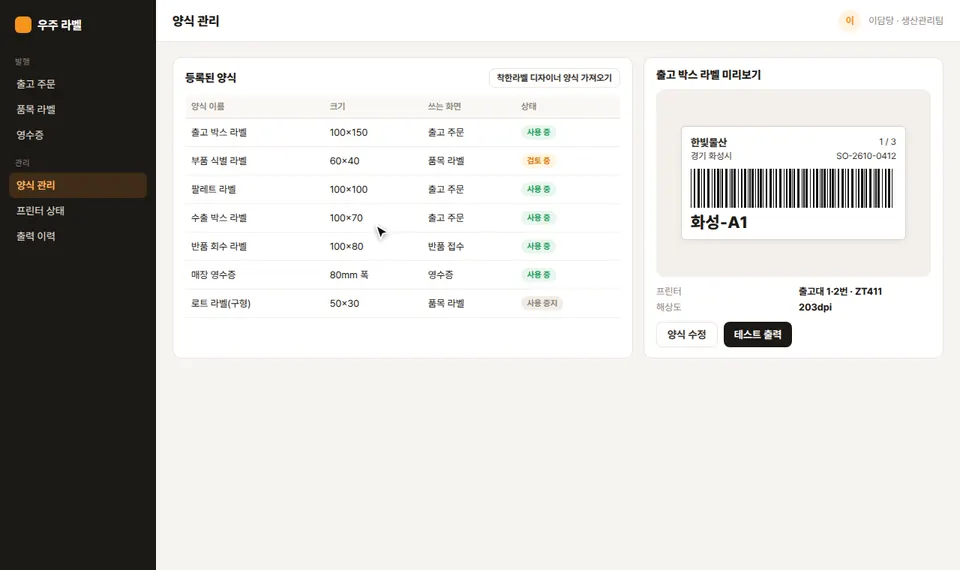Screen dimensions: 960x570
Task: Click 사용 중 badge of 매장 영수증
Action: [539, 275]
